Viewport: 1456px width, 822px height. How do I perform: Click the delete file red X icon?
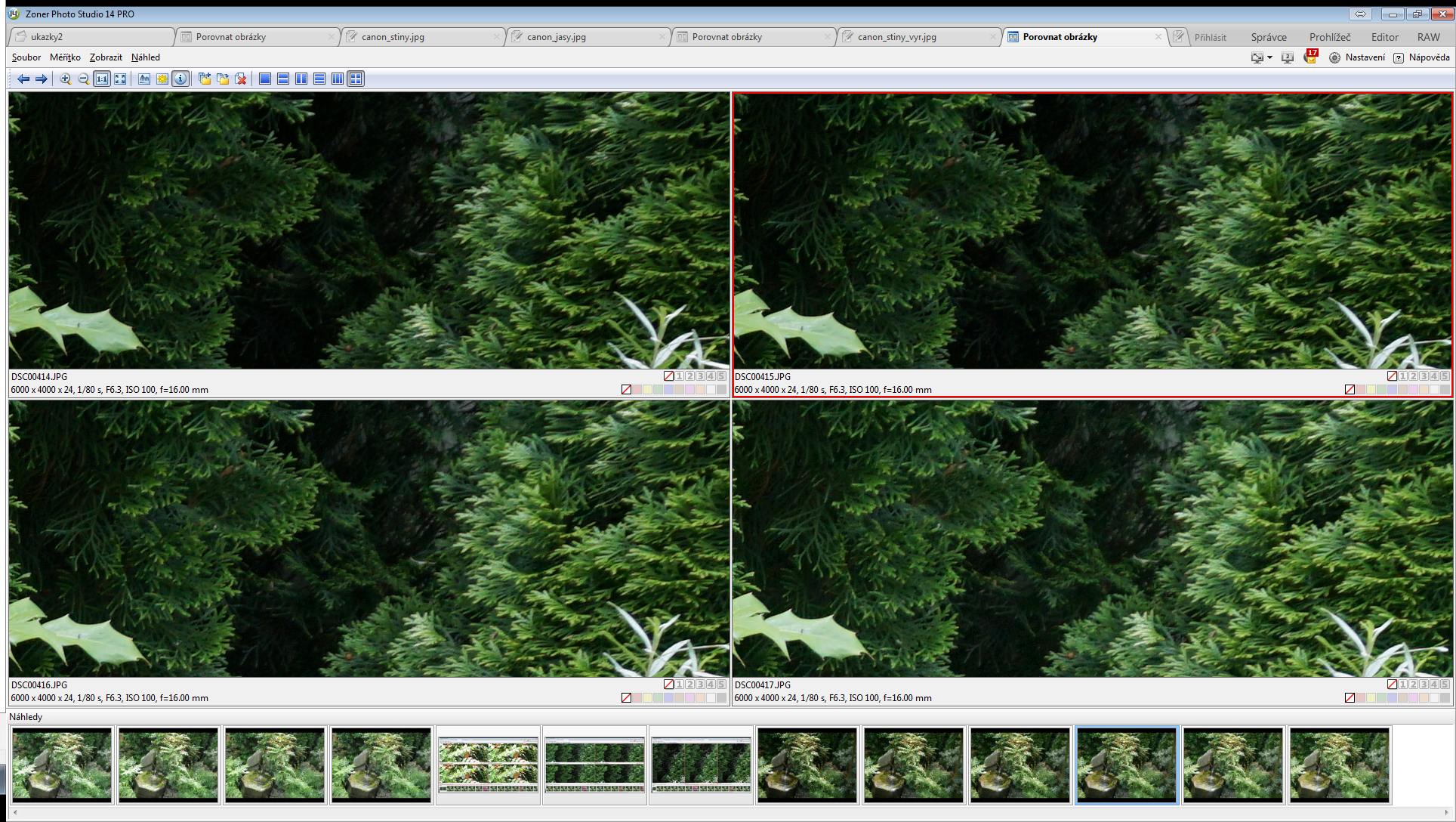(241, 79)
